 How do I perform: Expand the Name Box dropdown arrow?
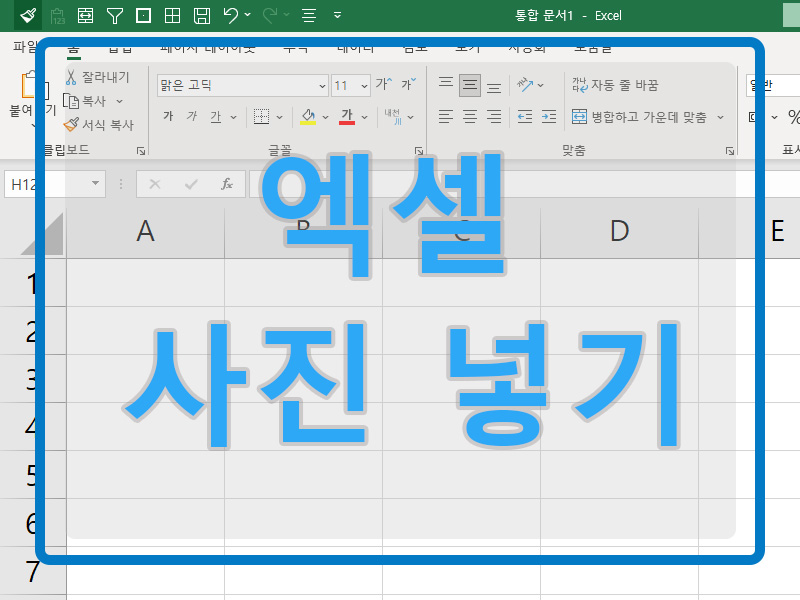coord(95,183)
